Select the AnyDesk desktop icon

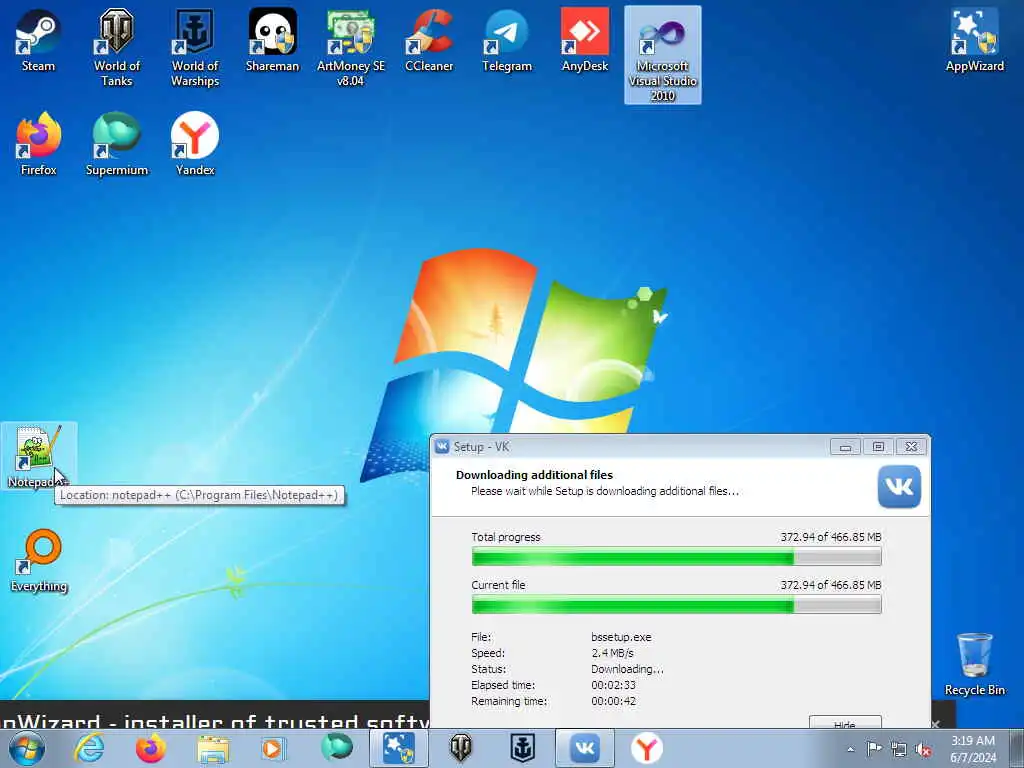[x=584, y=40]
